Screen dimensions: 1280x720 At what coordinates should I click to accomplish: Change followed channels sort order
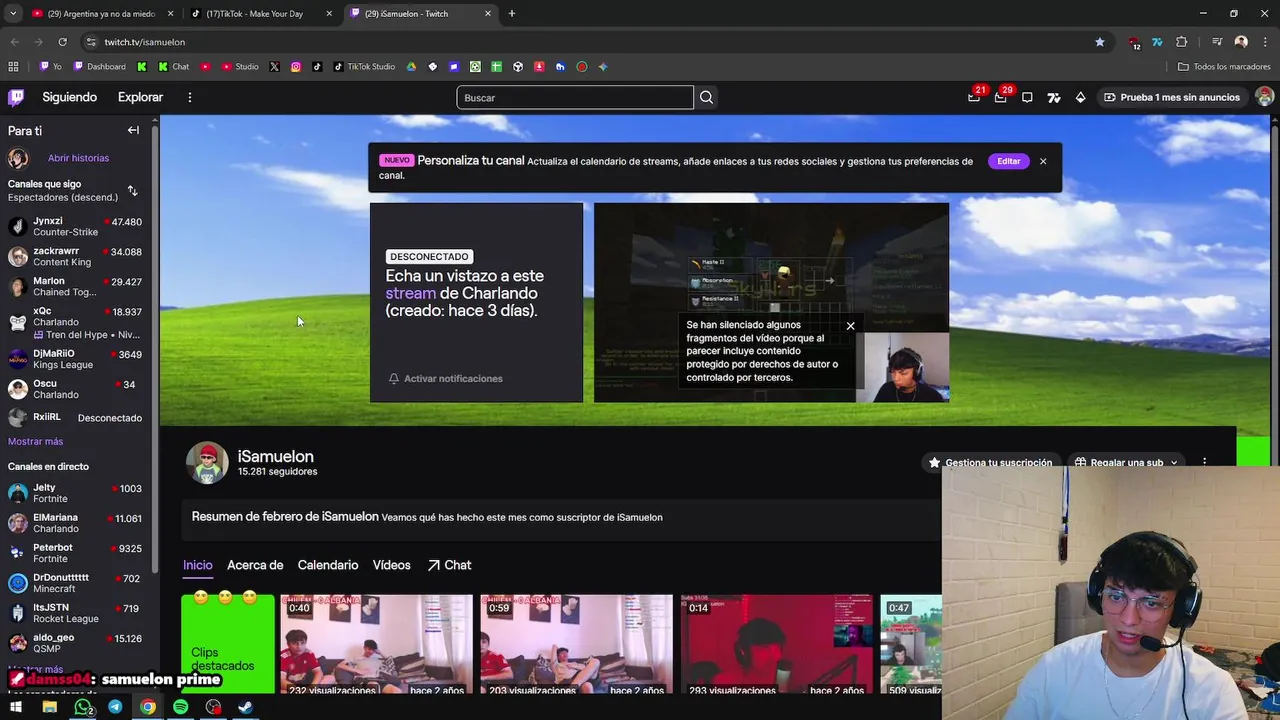click(132, 190)
